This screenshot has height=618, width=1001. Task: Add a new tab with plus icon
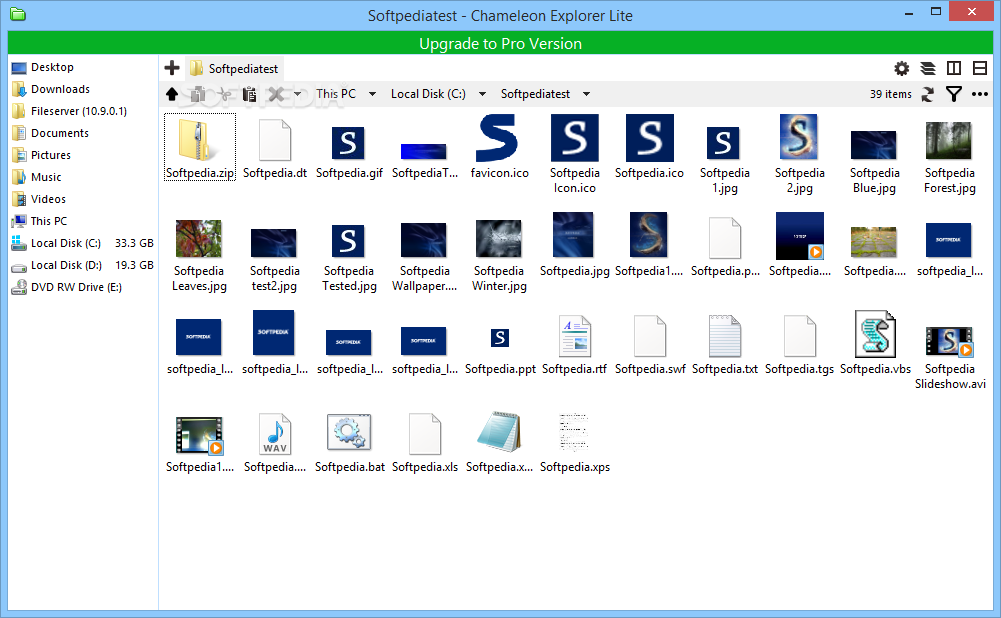coord(172,68)
